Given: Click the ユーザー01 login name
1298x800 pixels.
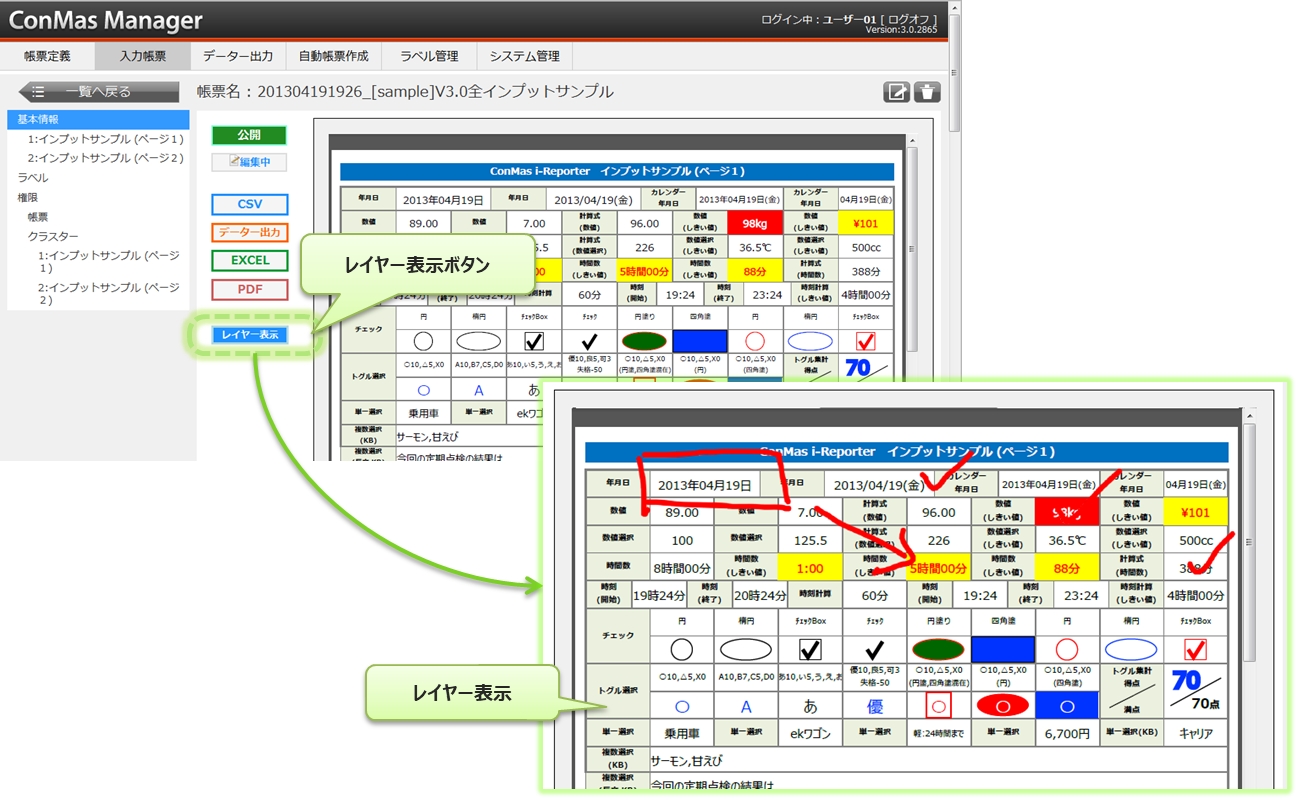Looking at the screenshot, I should tap(849, 19).
